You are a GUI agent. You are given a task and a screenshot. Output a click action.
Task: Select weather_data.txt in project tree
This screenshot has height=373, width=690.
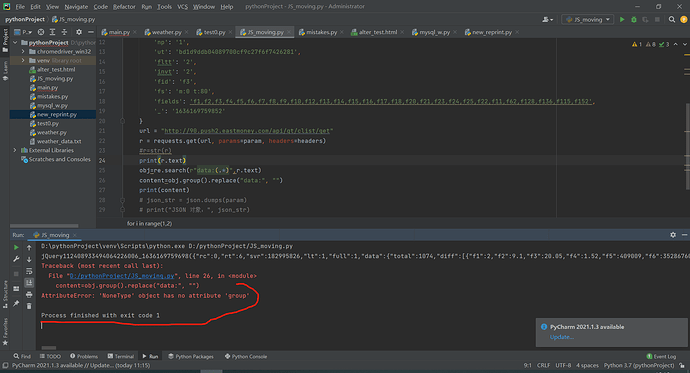[59, 141]
